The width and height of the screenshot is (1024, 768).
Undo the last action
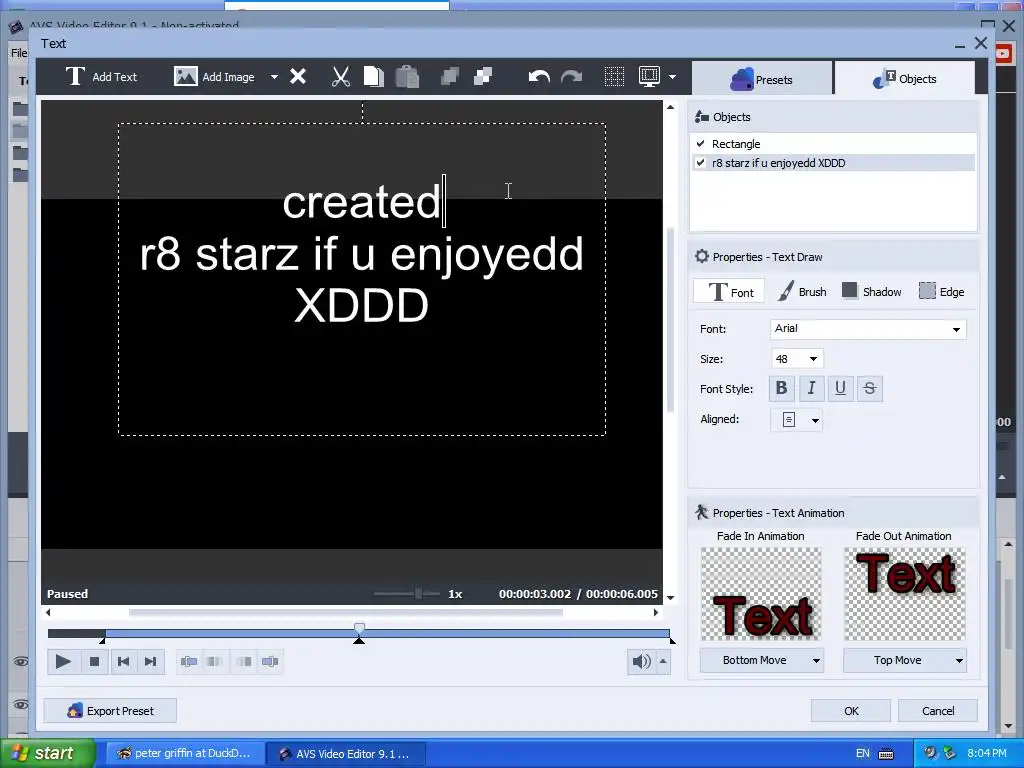coord(539,77)
